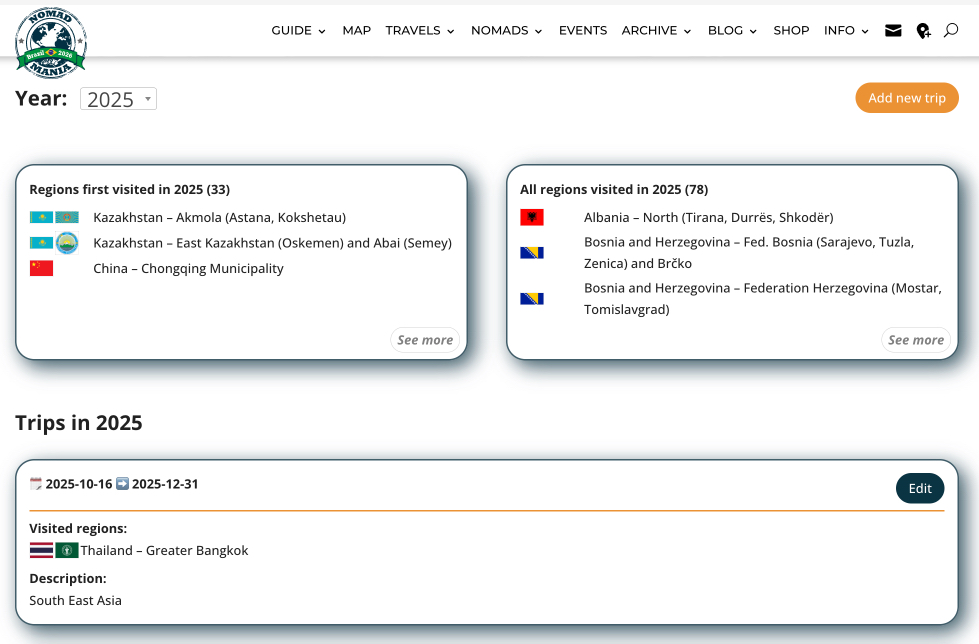Click the Add new trip button

(906, 98)
